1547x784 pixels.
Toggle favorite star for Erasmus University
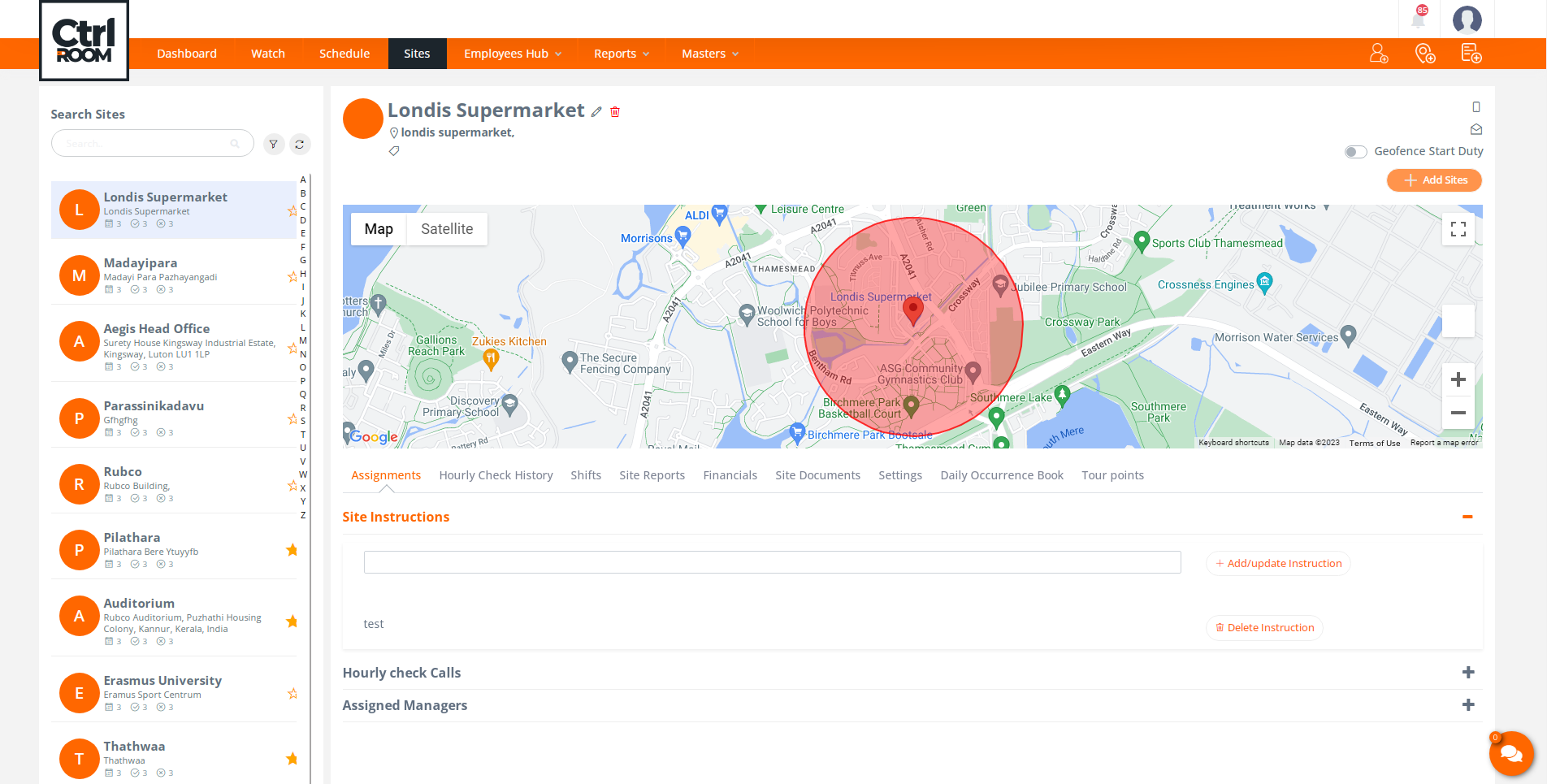[292, 694]
